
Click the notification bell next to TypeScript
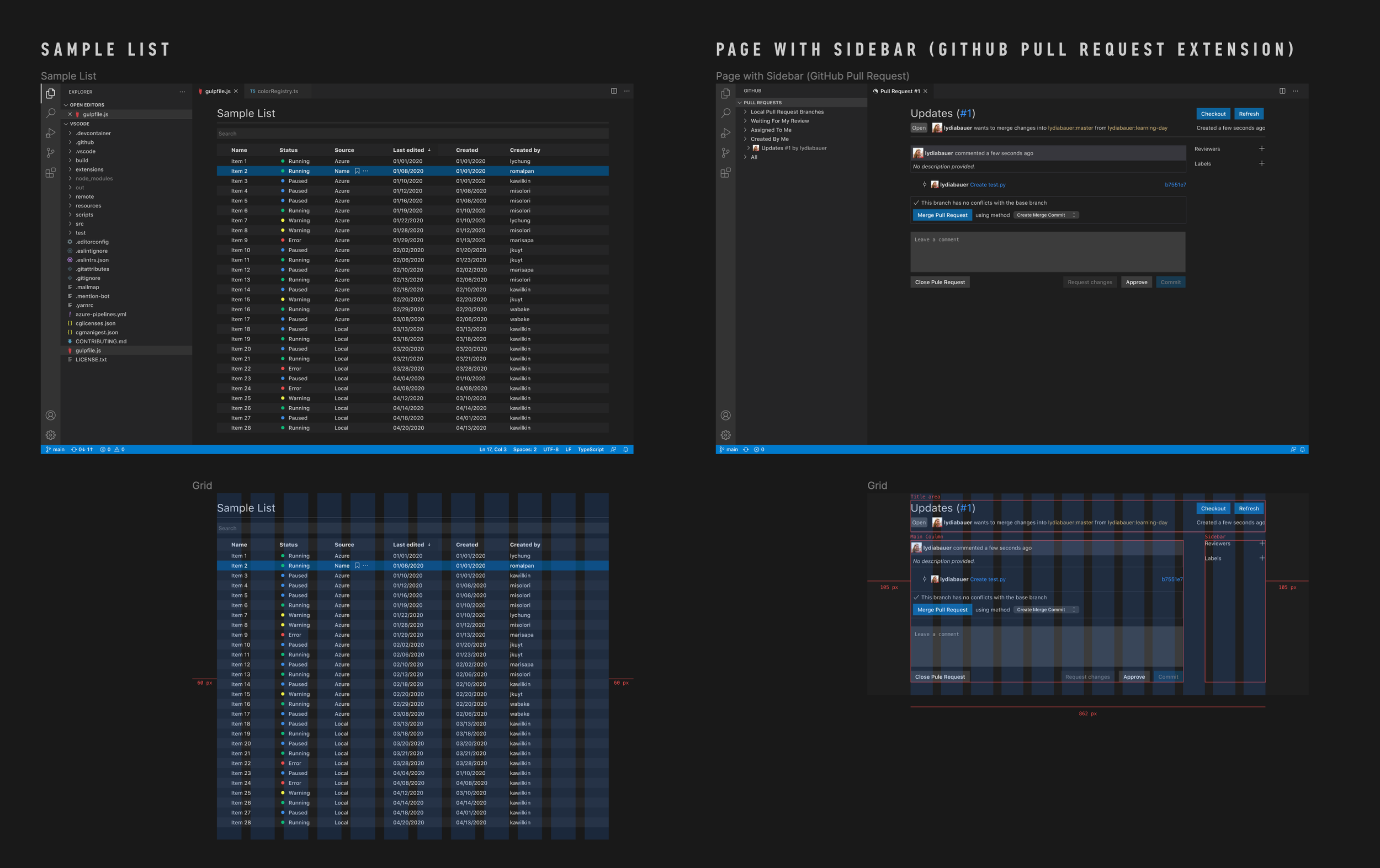626,450
